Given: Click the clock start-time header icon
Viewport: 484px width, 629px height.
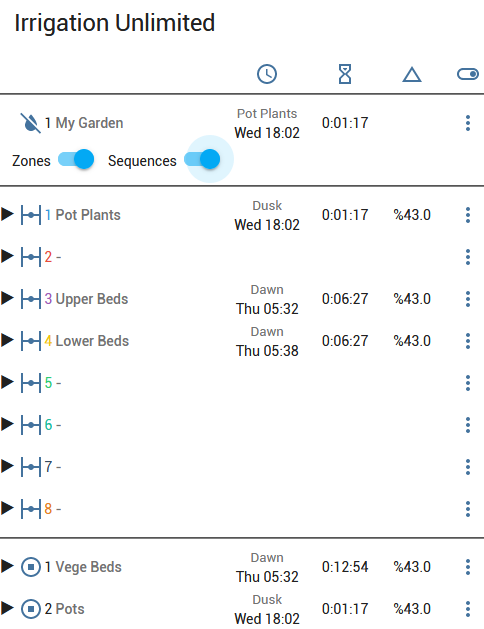Looking at the screenshot, I should click(x=267, y=74).
